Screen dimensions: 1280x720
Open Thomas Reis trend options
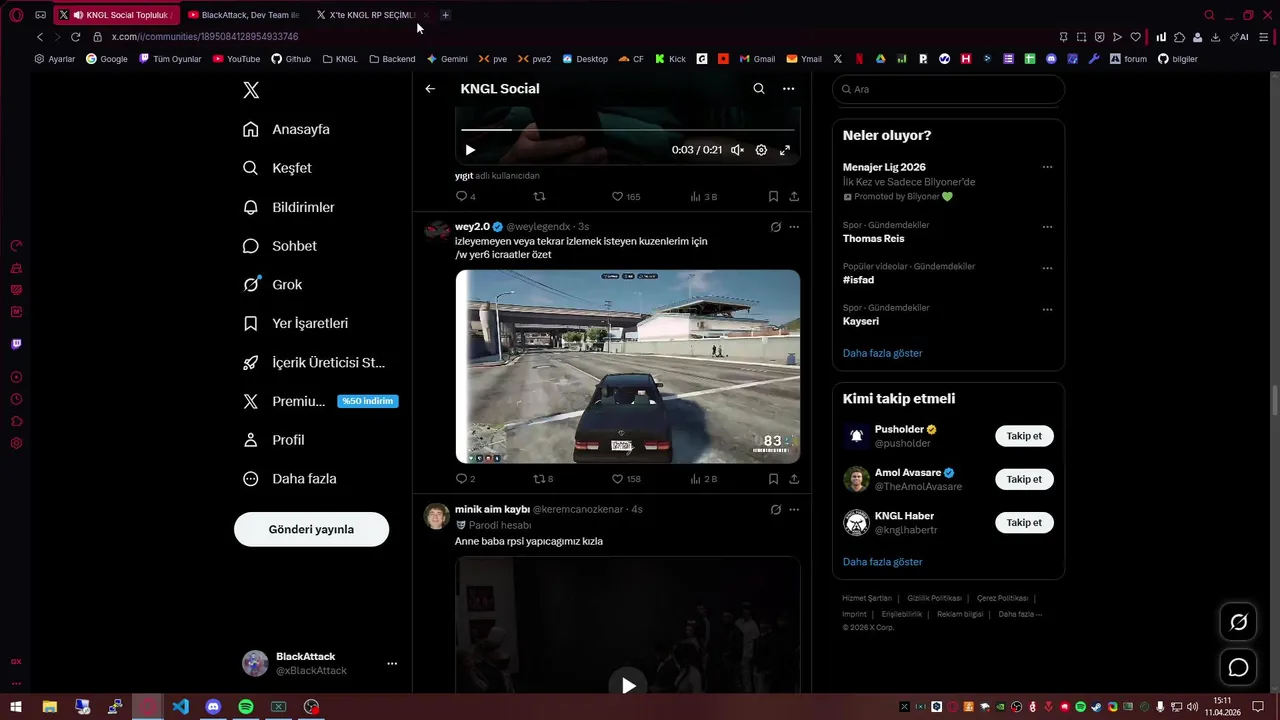pyautogui.click(x=1047, y=227)
